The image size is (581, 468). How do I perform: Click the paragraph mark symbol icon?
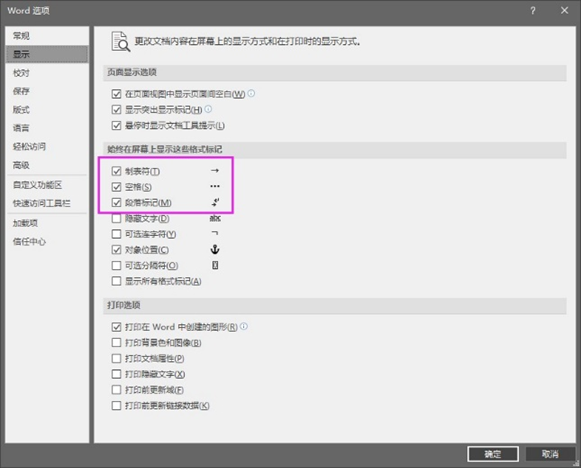(215, 202)
